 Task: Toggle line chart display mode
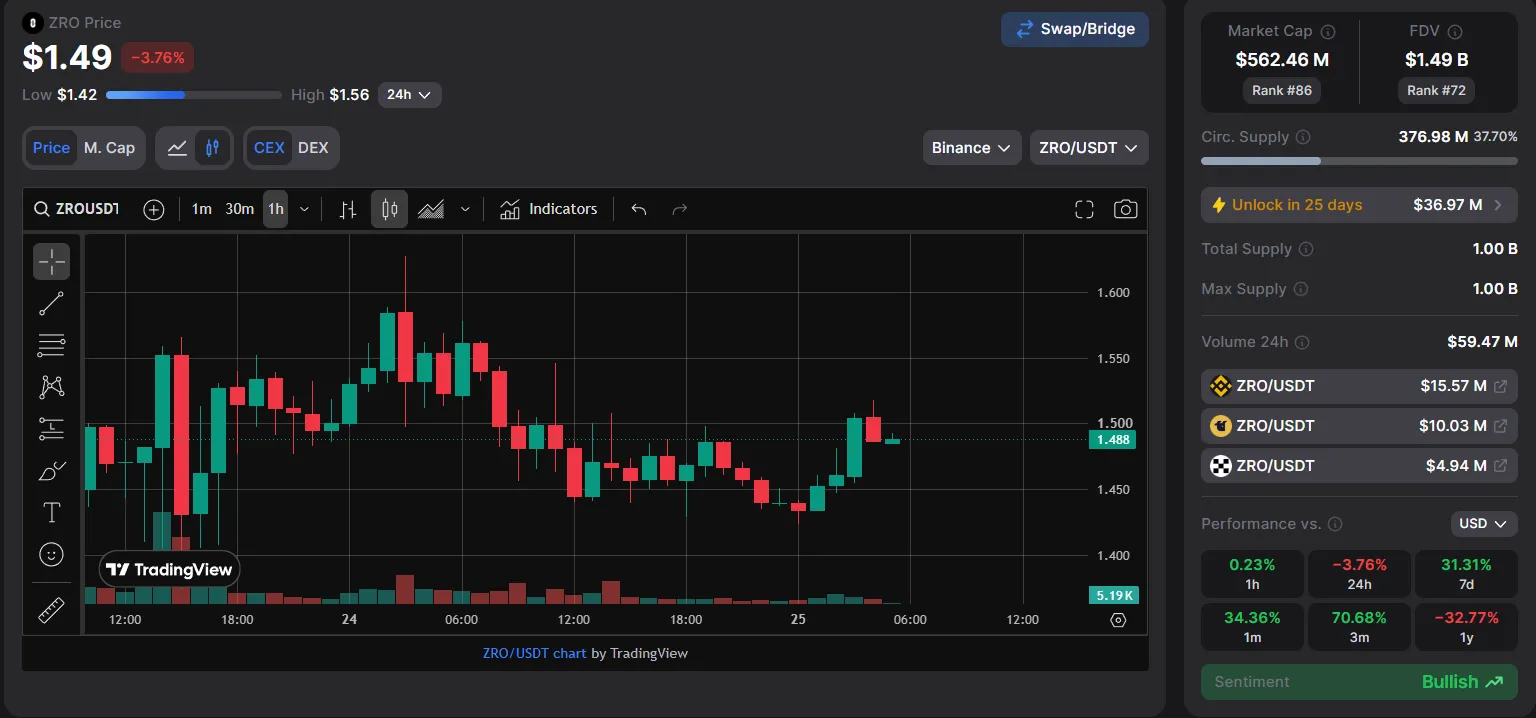pyautogui.click(x=177, y=148)
